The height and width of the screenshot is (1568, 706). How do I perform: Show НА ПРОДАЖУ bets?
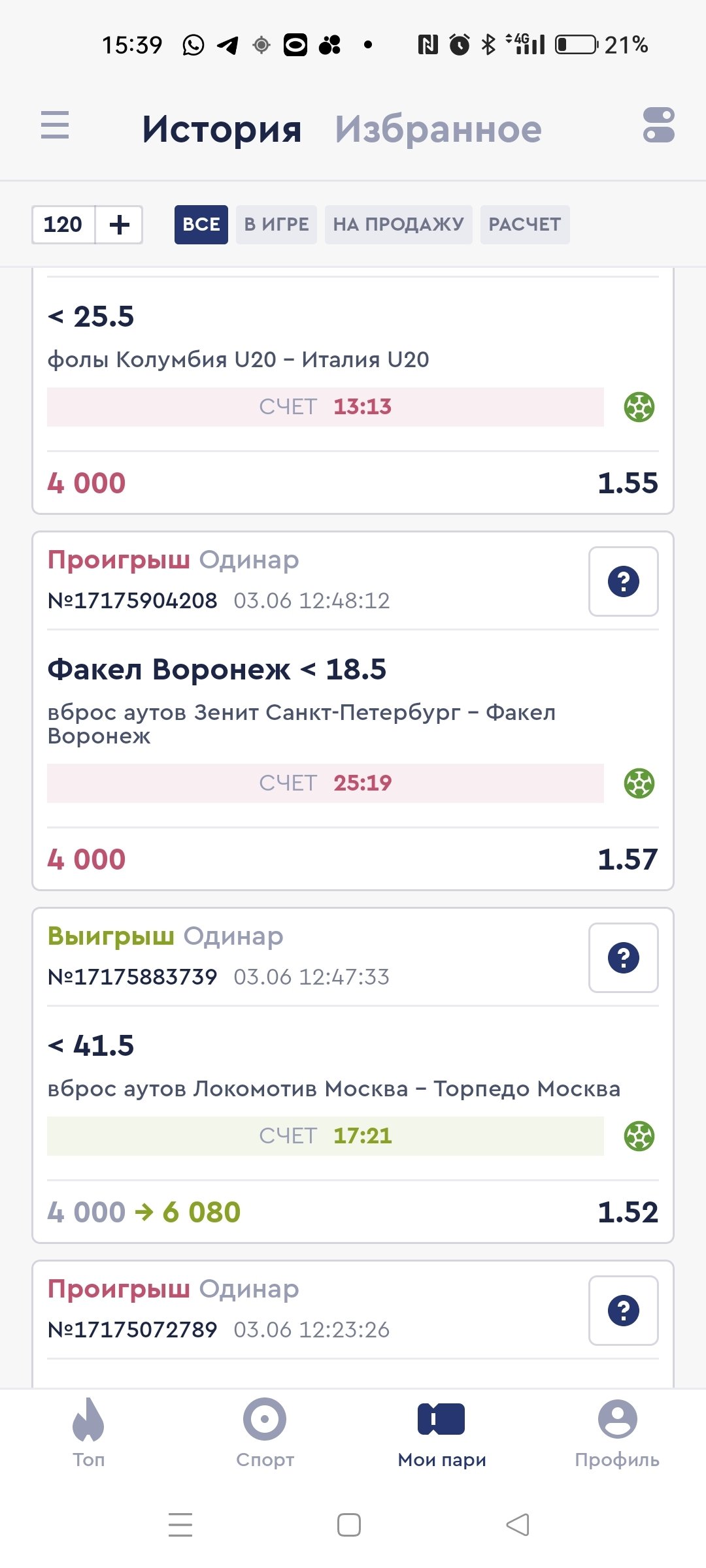click(398, 225)
